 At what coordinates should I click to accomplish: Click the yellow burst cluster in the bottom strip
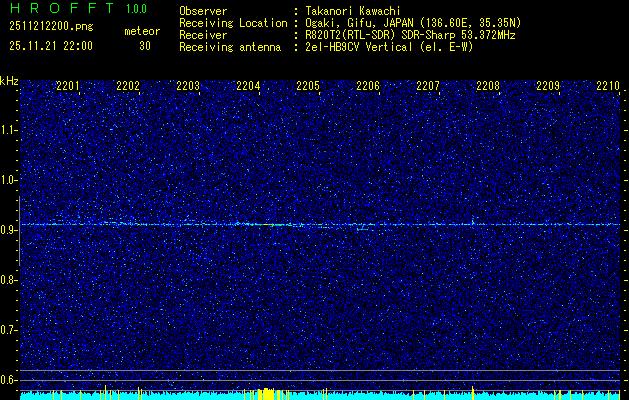[266, 394]
